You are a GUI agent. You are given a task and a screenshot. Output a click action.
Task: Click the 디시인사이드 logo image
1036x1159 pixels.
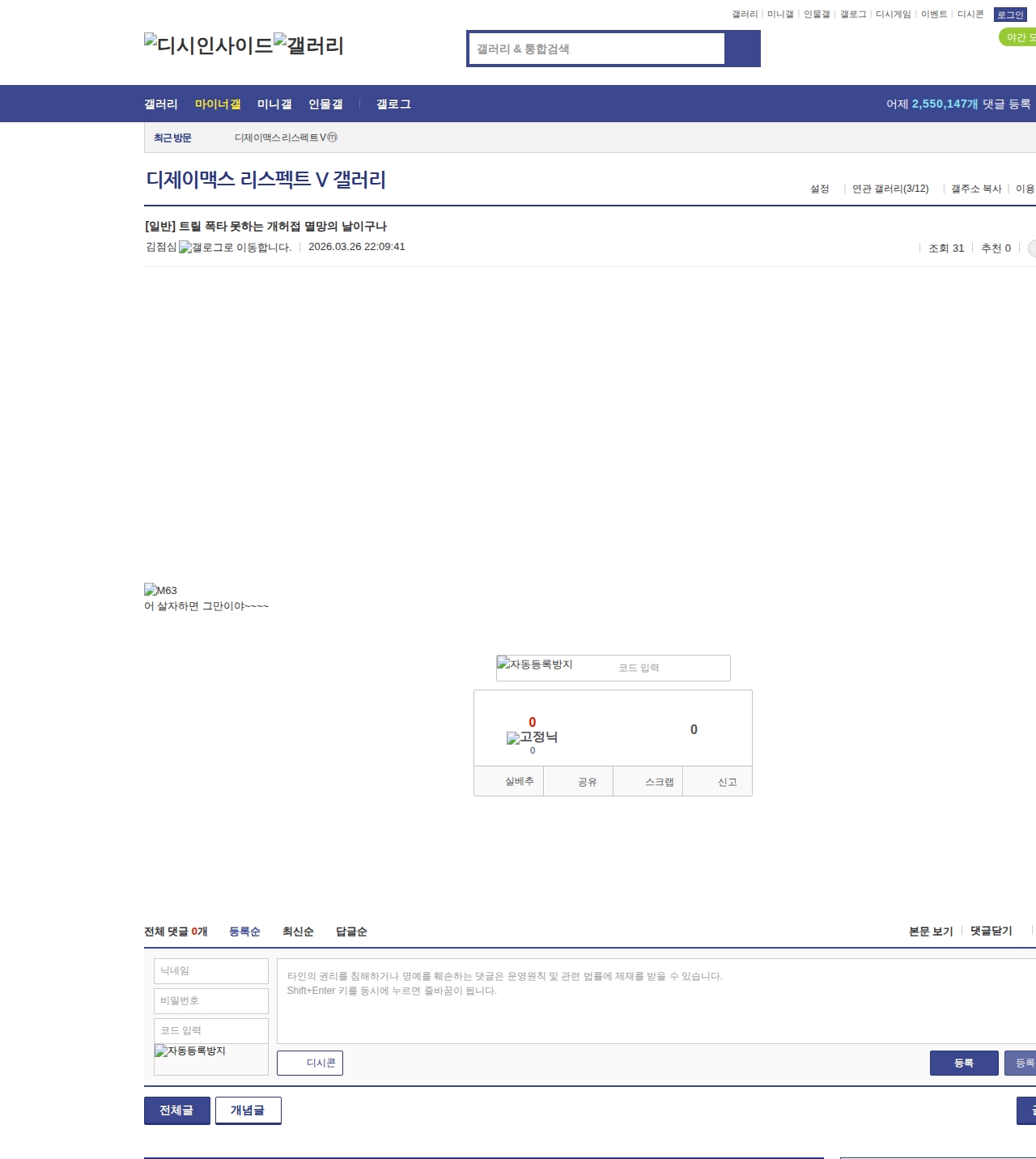pyautogui.click(x=208, y=45)
